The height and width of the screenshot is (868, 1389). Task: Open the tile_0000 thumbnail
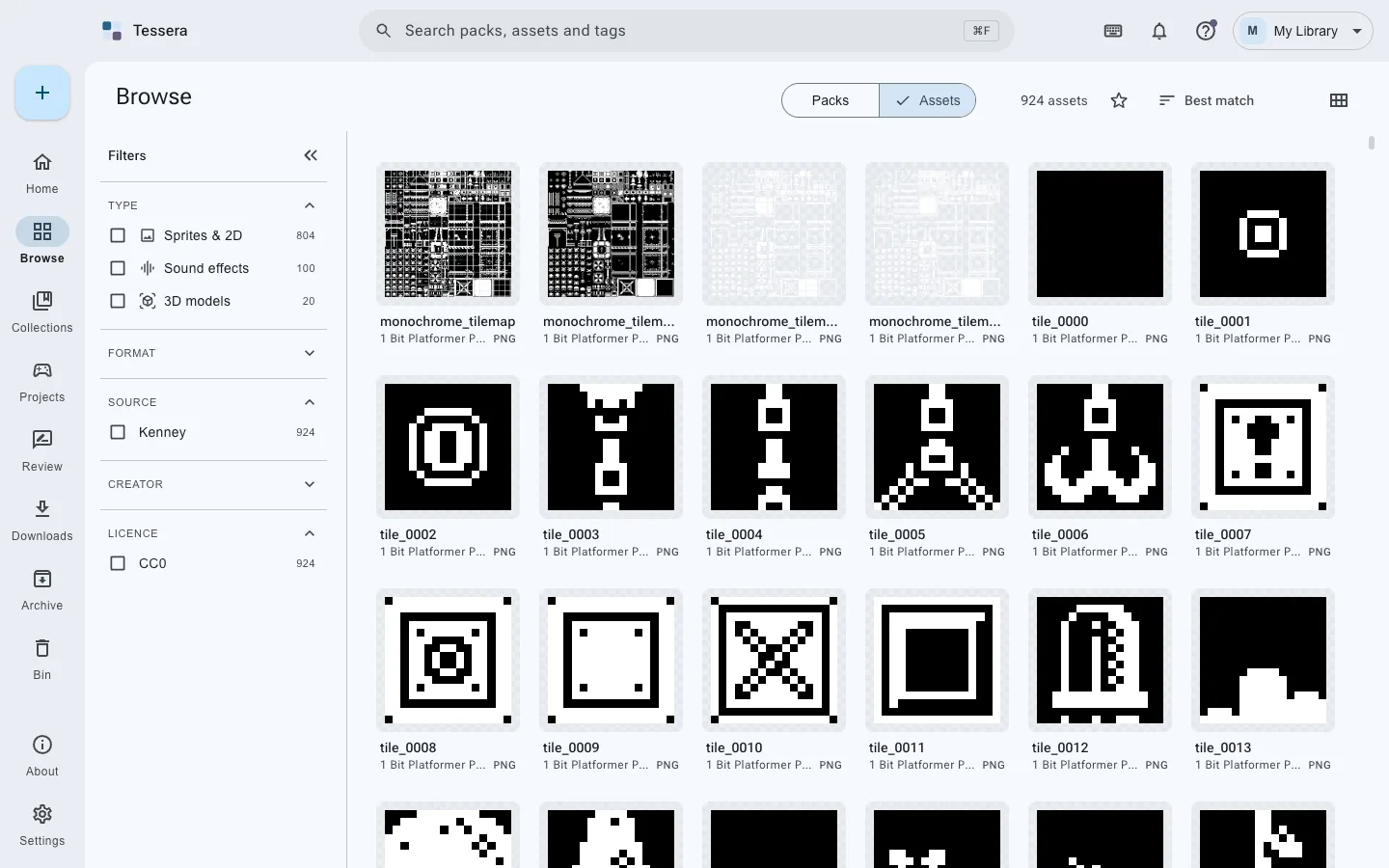[x=1100, y=234]
